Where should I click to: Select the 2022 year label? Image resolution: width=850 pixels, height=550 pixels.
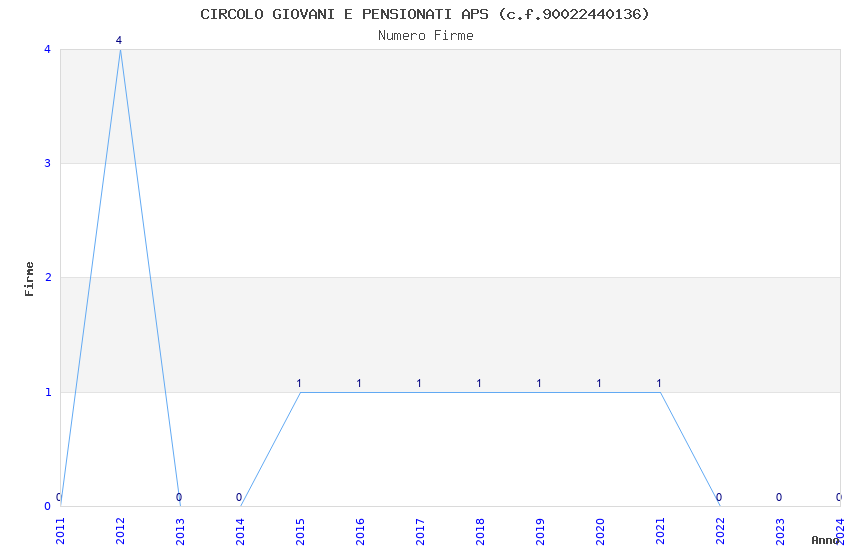pos(720,531)
